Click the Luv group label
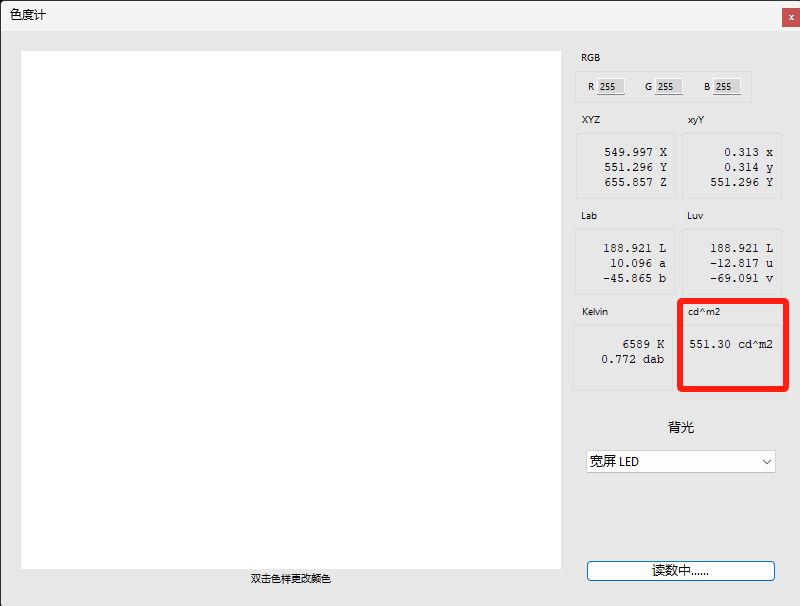Image resolution: width=800 pixels, height=606 pixels. click(x=695, y=216)
